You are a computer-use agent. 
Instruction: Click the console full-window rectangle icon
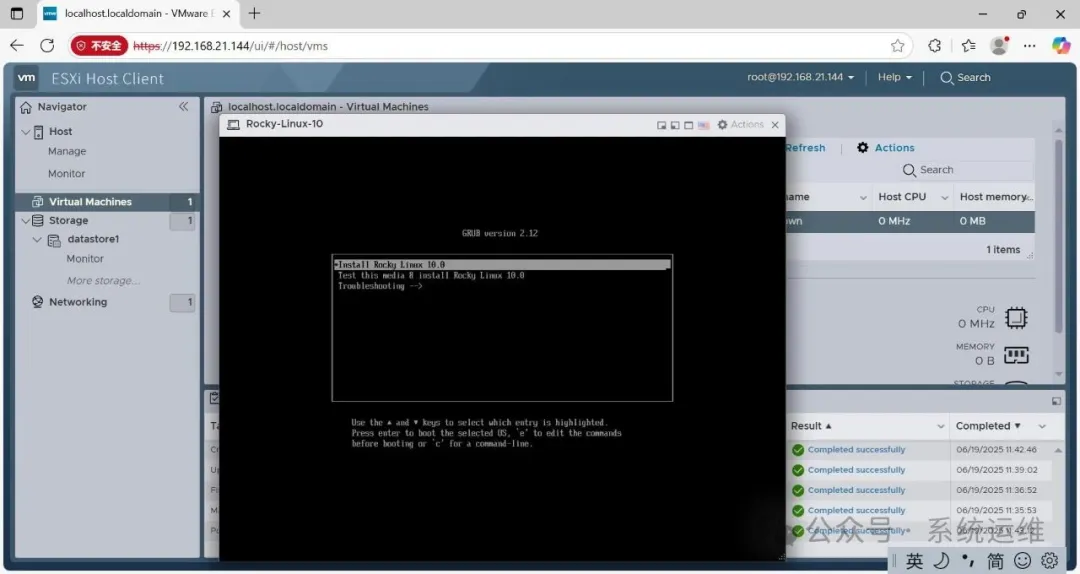(688, 125)
